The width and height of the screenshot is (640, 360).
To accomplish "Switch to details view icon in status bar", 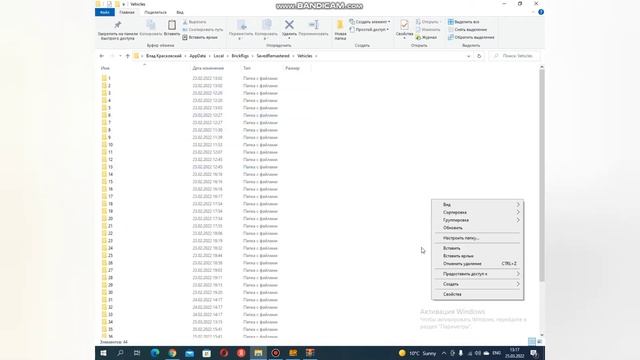I will coord(531,341).
